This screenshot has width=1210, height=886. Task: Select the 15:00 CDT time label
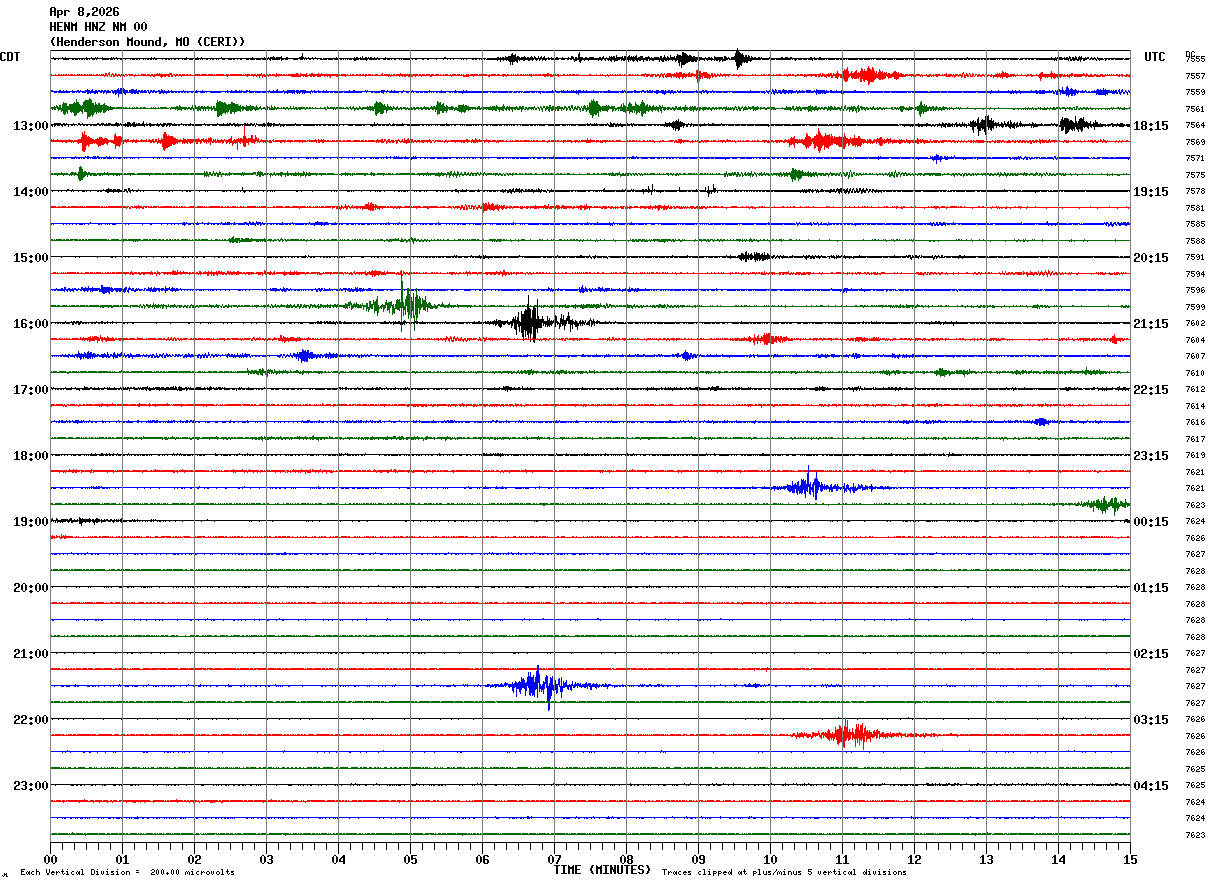[30, 258]
